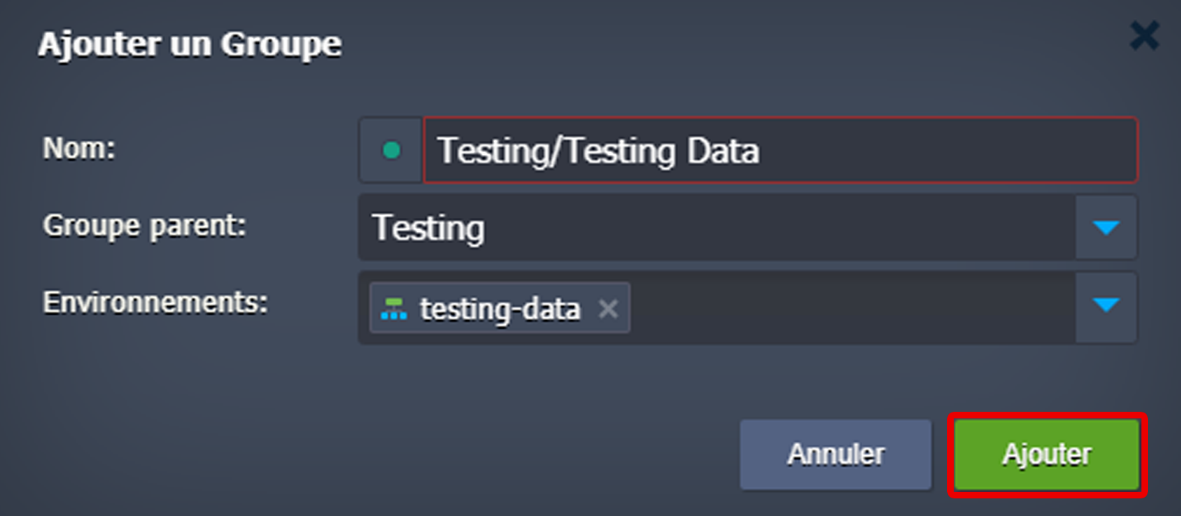Screen dimensions: 1181x516
Task: Close the Ajouter un Groupe dialog
Action: point(1144,38)
